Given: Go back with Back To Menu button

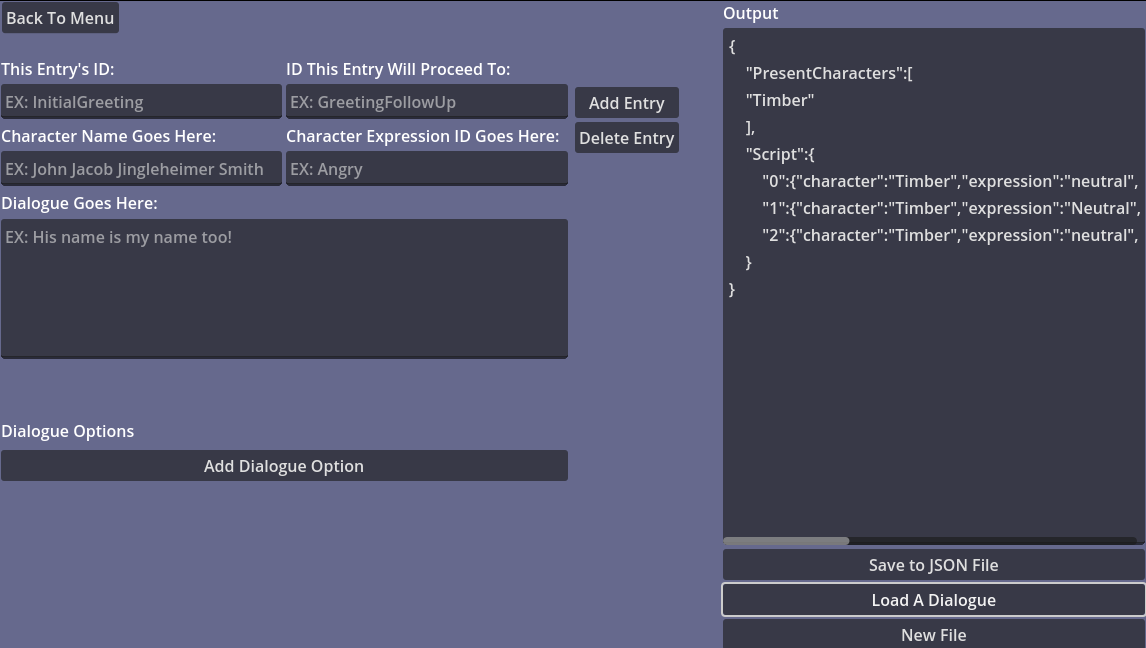Looking at the screenshot, I should [x=60, y=18].
